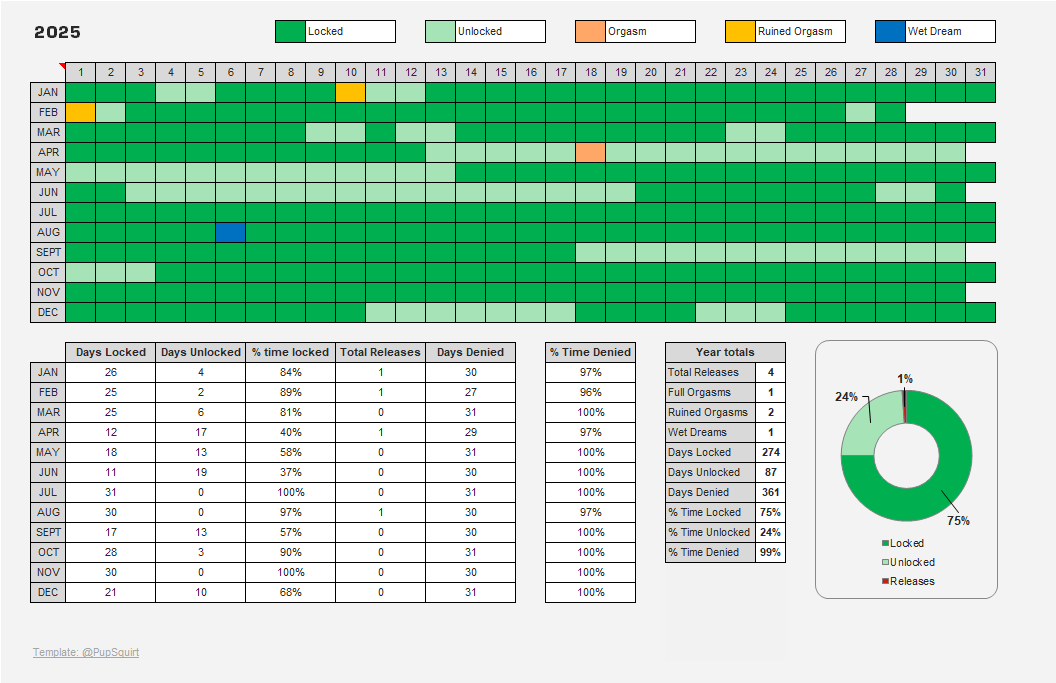Screen dimensions: 1056x683
Task: Select the 87 Days Unlocked total value
Action: pos(770,472)
